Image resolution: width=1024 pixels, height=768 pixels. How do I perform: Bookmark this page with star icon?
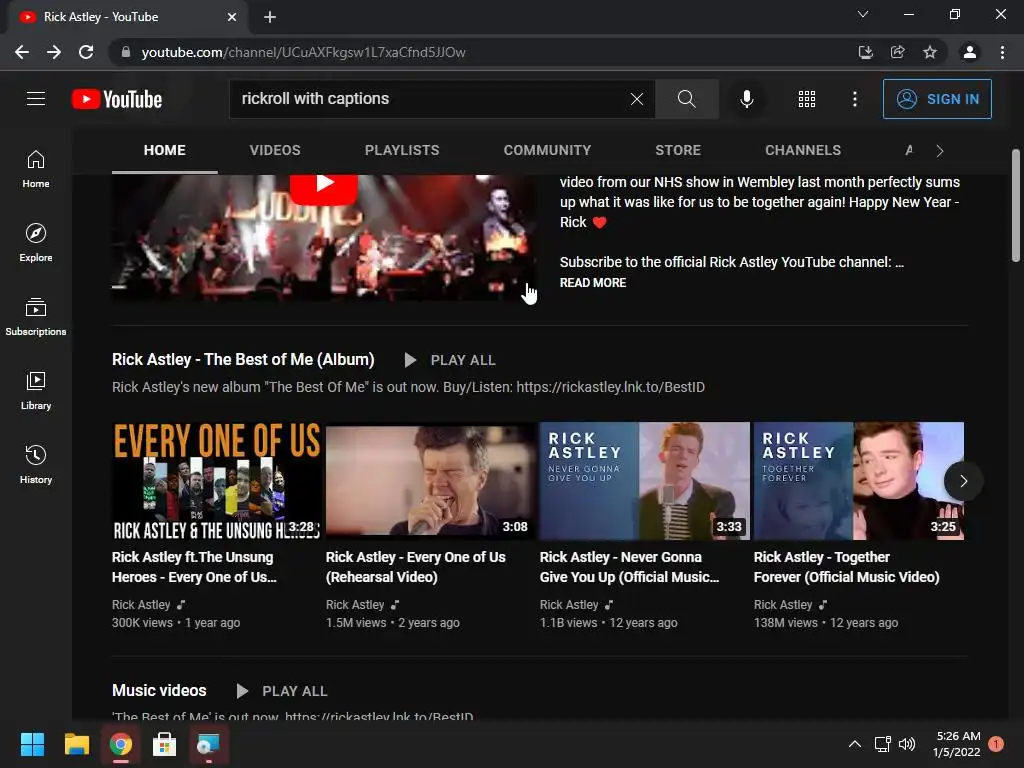(929, 52)
